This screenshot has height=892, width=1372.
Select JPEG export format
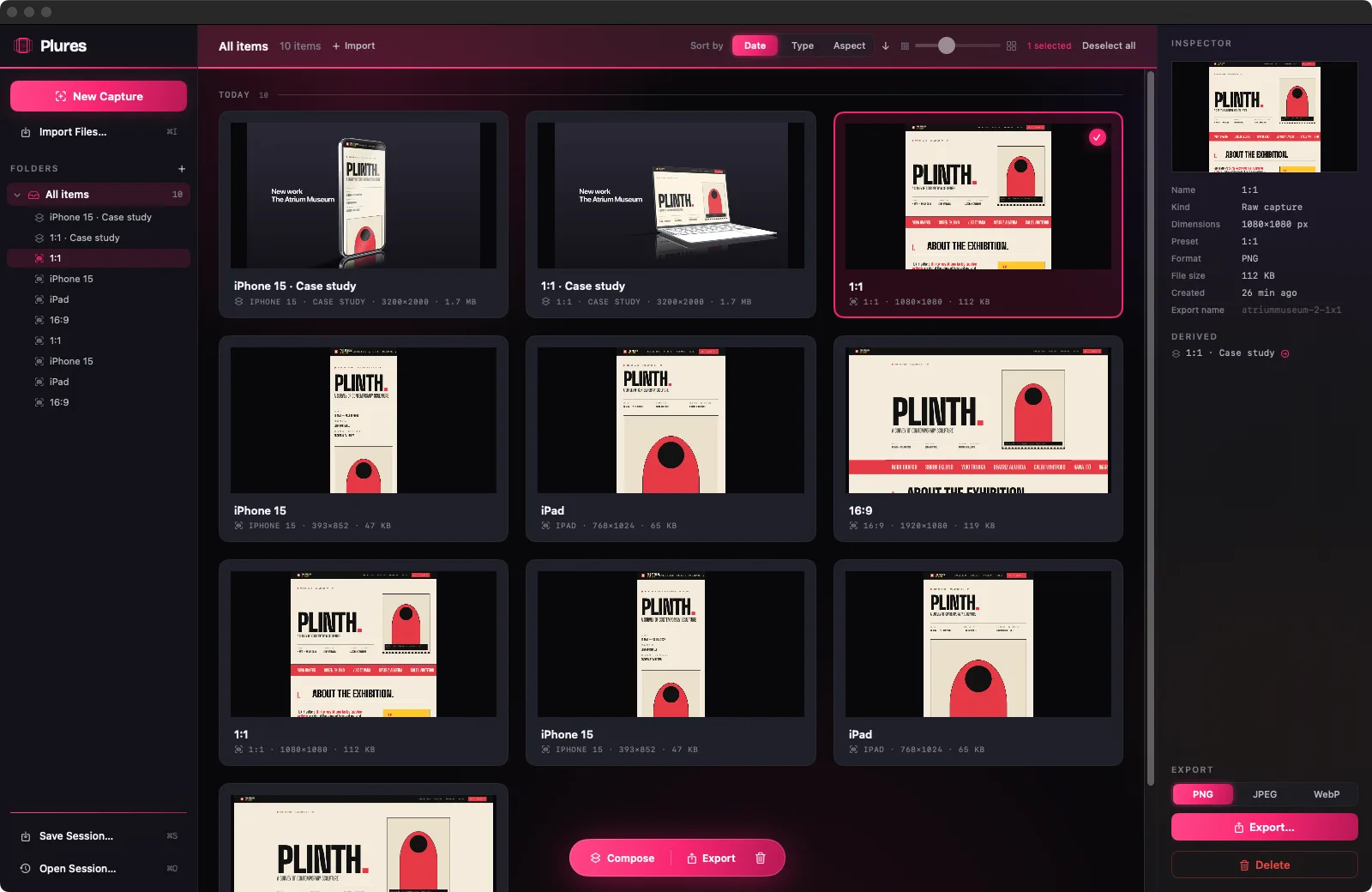tap(1265, 794)
